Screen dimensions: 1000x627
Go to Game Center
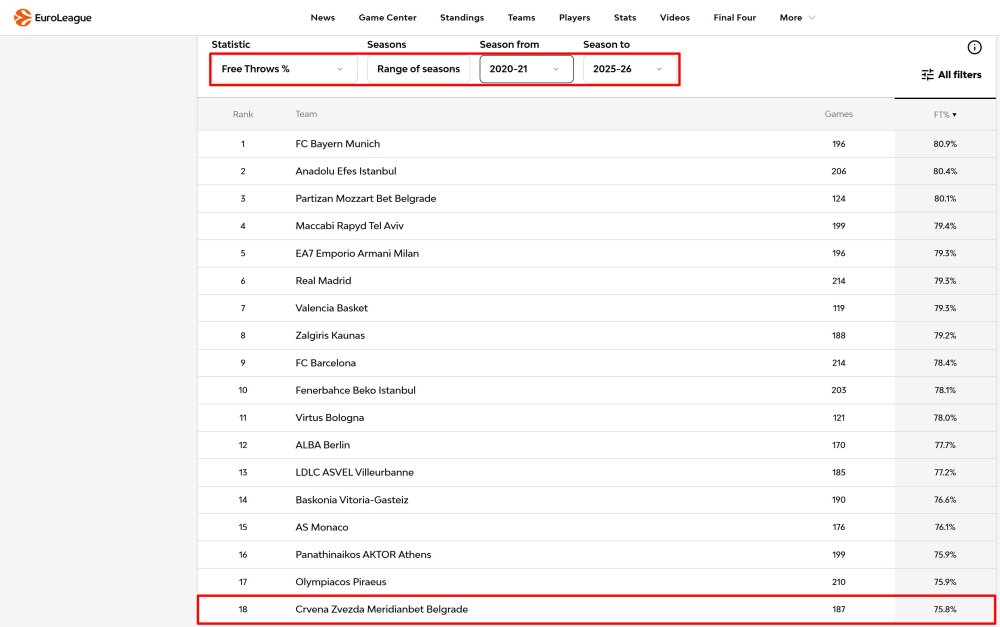click(387, 17)
